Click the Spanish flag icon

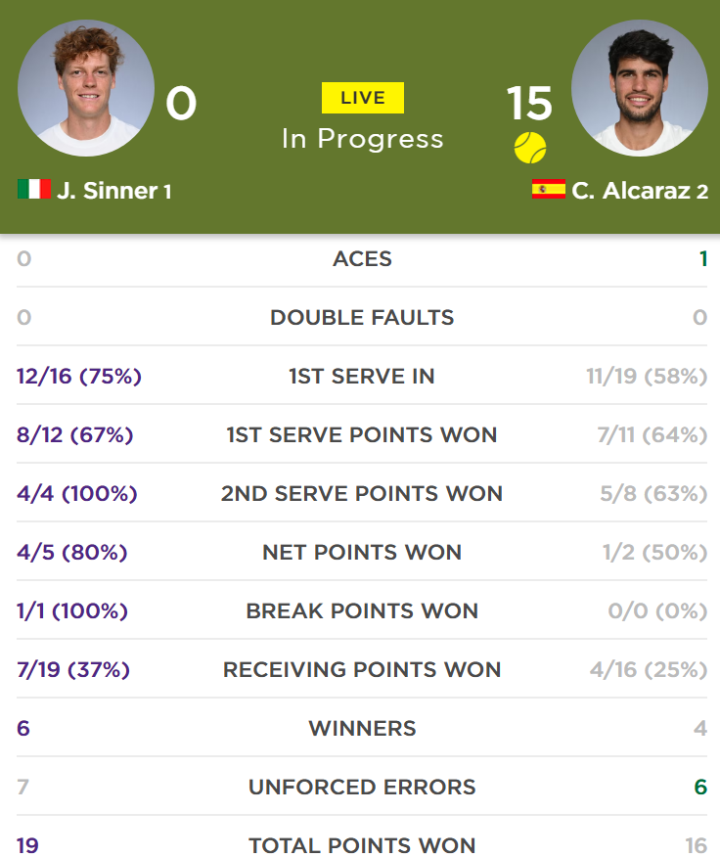(x=548, y=189)
